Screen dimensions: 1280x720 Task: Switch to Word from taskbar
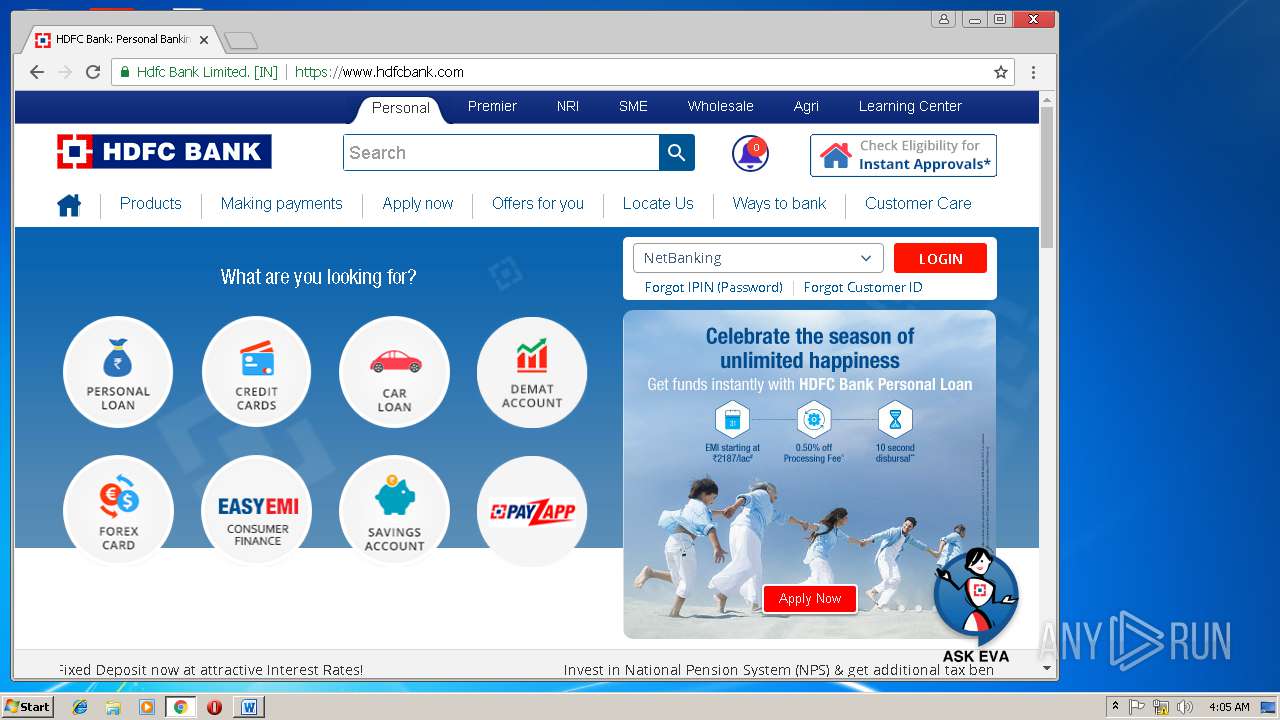point(248,707)
